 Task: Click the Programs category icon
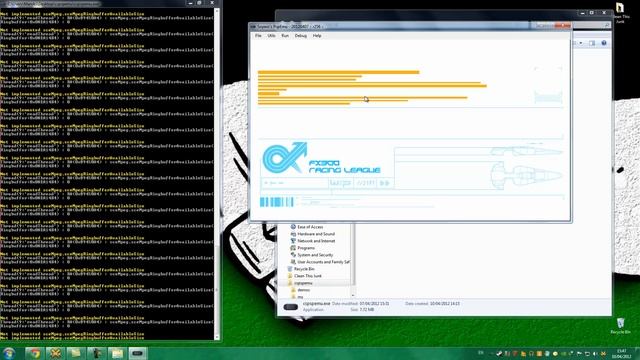293,248
